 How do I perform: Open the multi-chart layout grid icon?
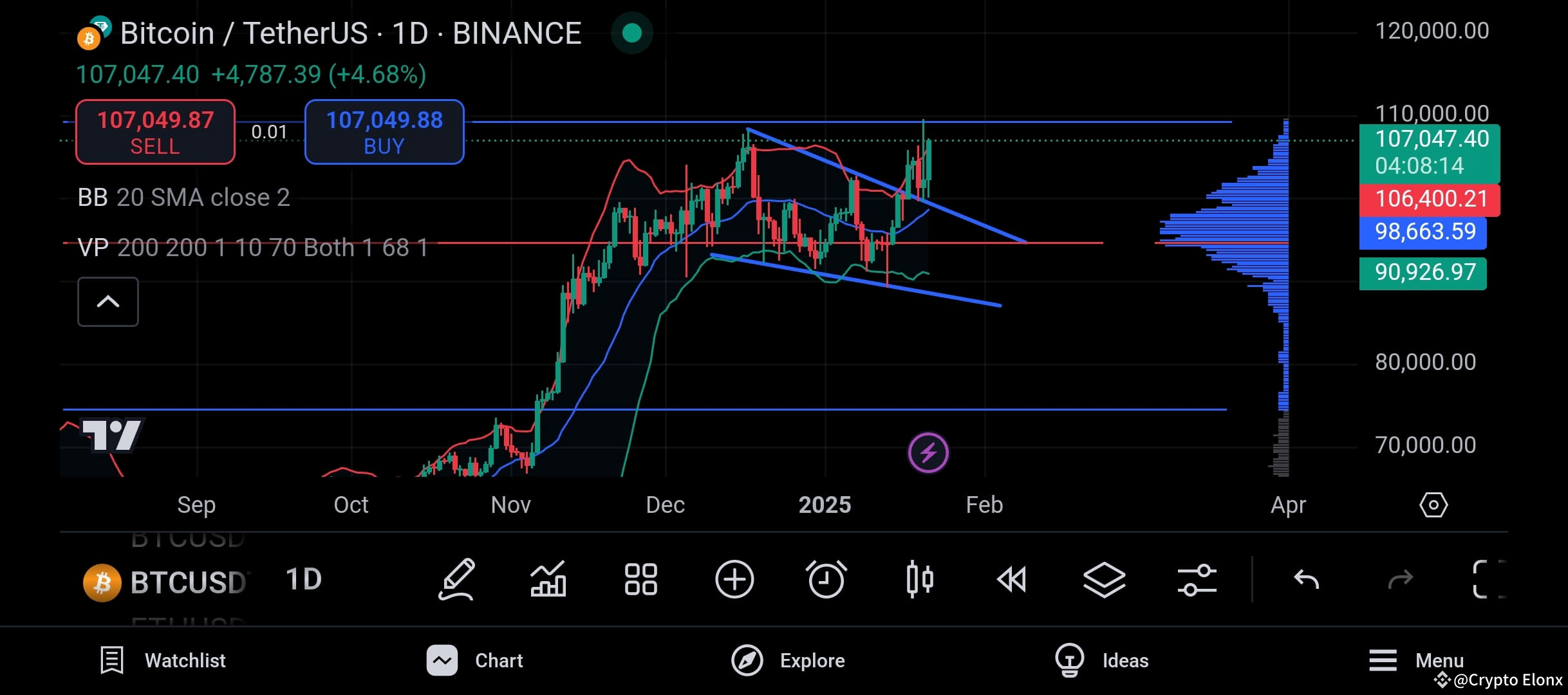(x=640, y=579)
